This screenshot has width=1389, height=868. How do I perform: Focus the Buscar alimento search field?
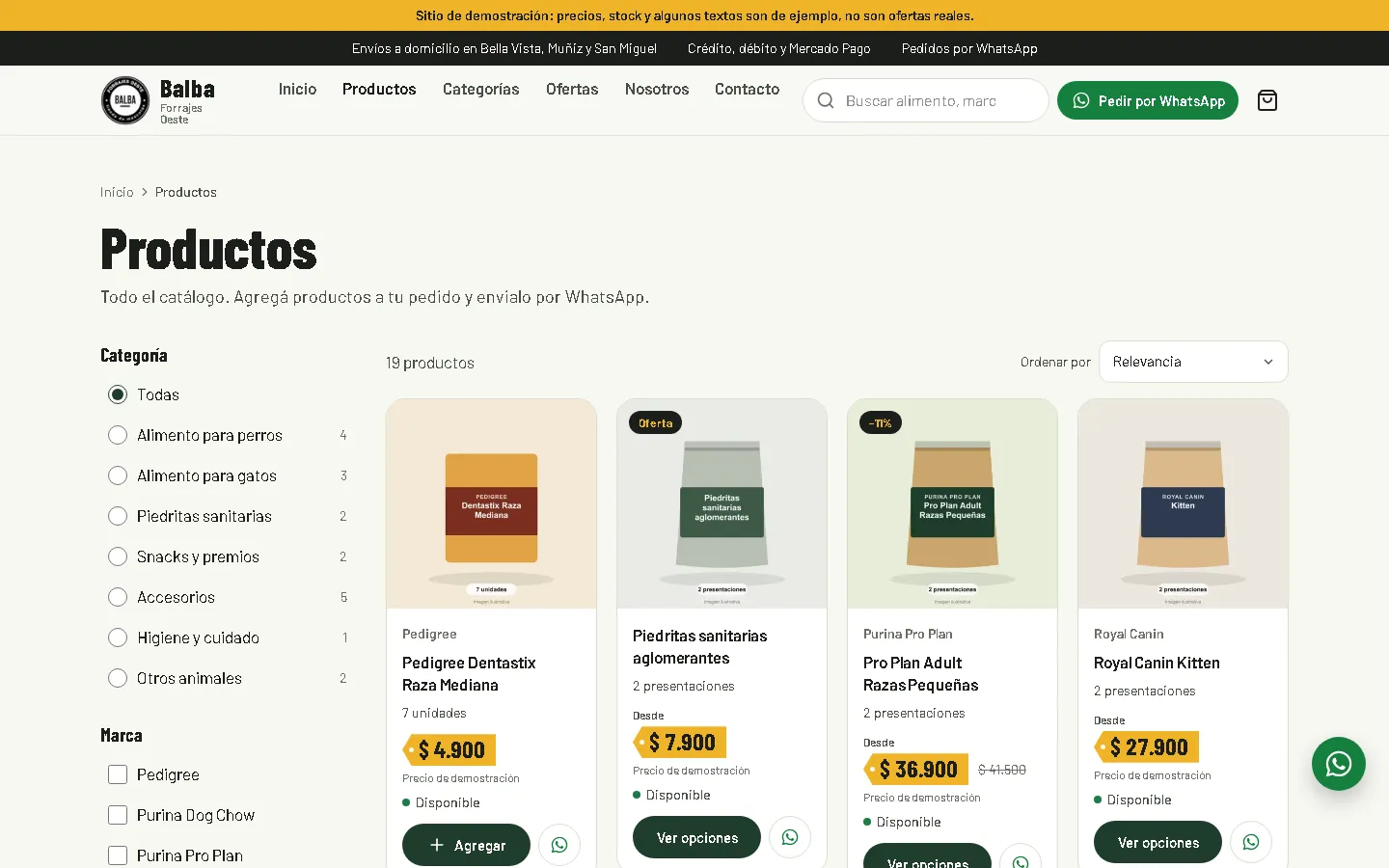tap(926, 100)
